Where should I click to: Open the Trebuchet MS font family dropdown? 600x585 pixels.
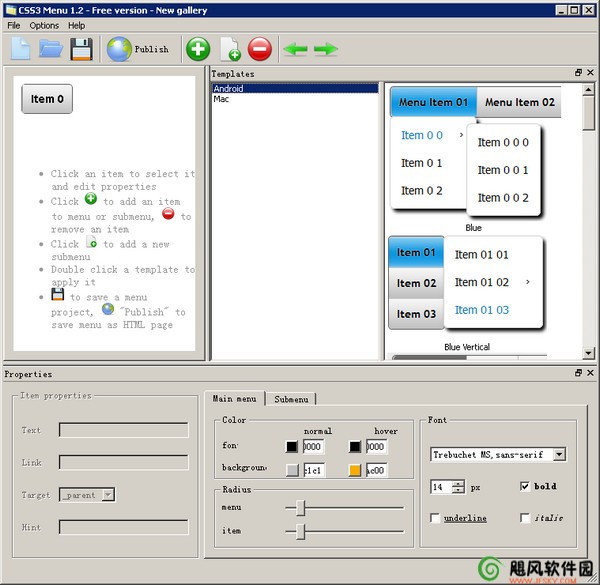pyautogui.click(x=559, y=455)
